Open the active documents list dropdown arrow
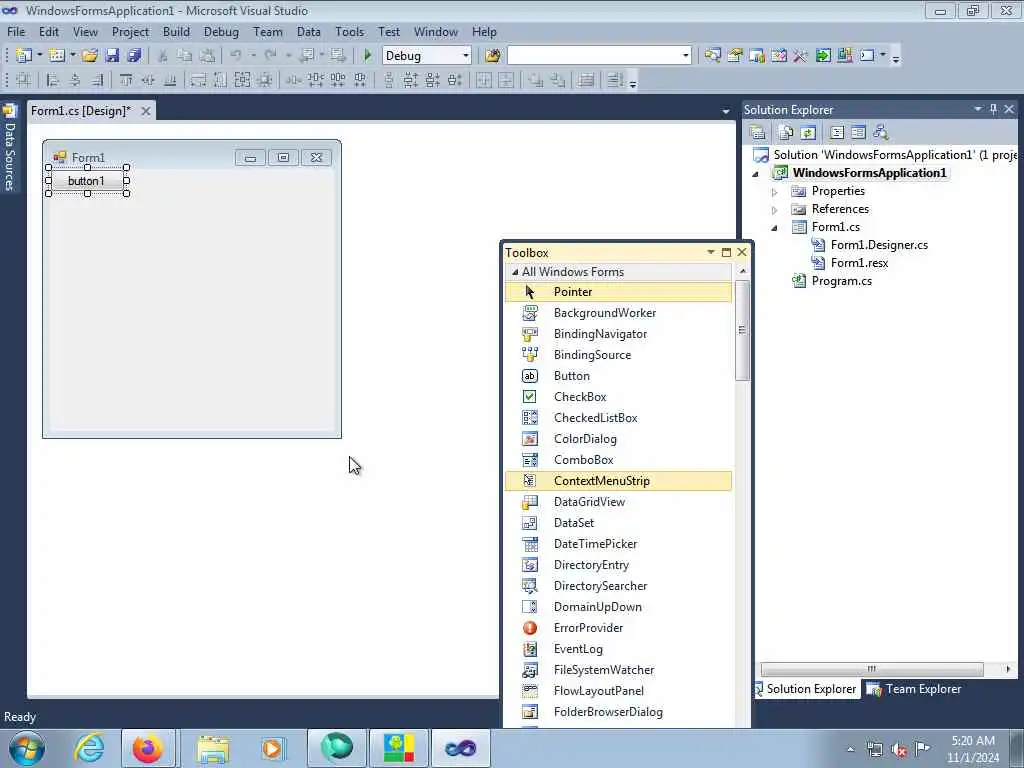This screenshot has height=768, width=1024. [x=726, y=111]
